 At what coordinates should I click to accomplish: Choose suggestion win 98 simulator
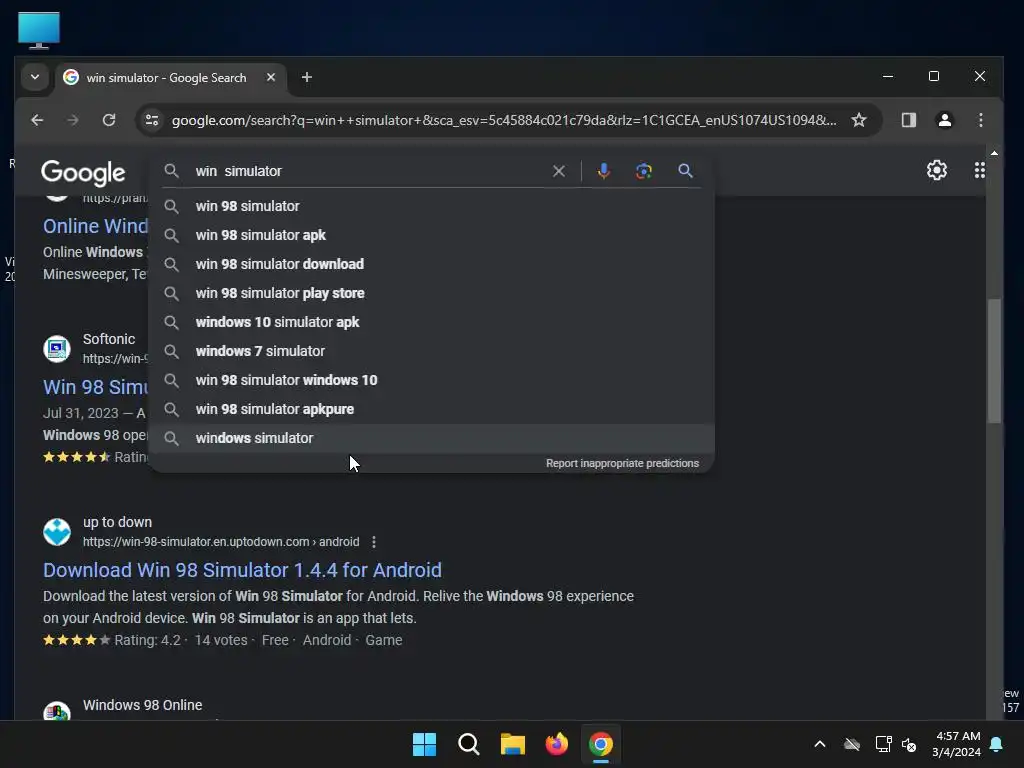432,206
